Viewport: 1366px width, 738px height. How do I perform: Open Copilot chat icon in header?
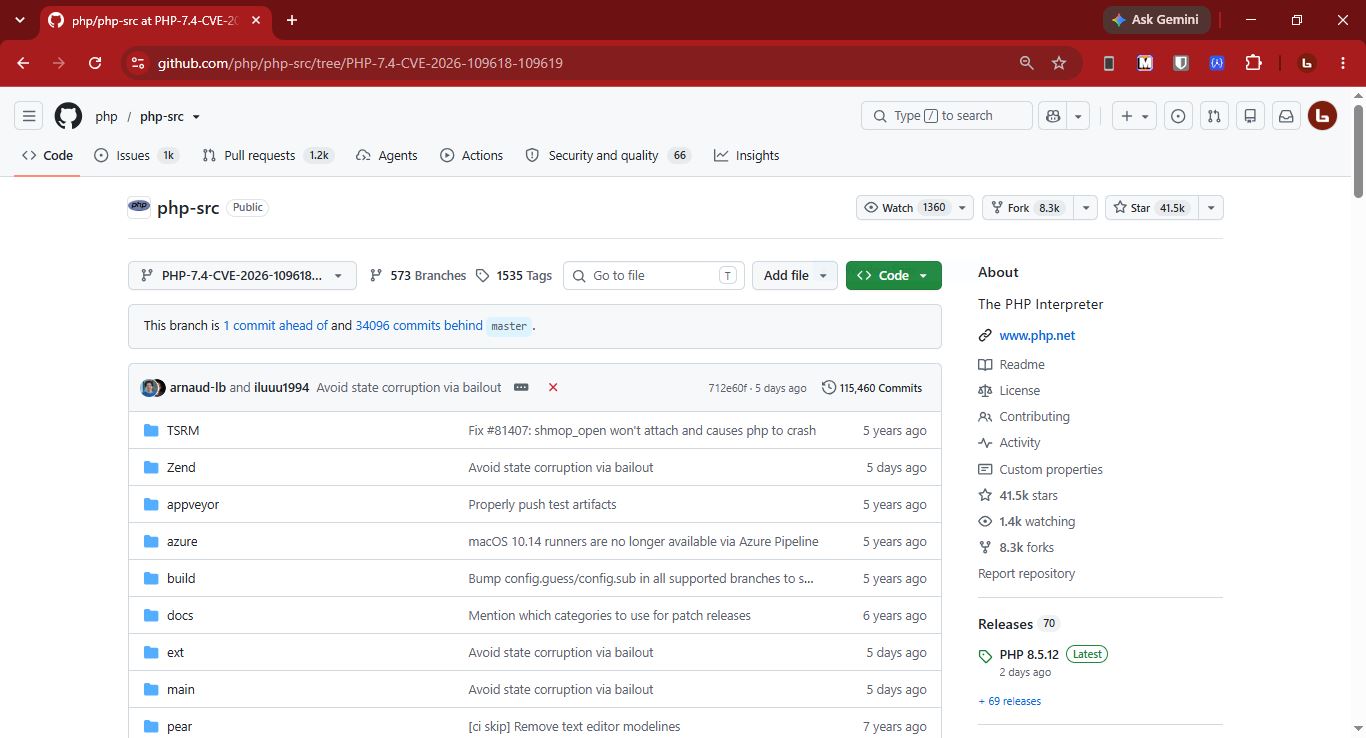(x=1053, y=116)
